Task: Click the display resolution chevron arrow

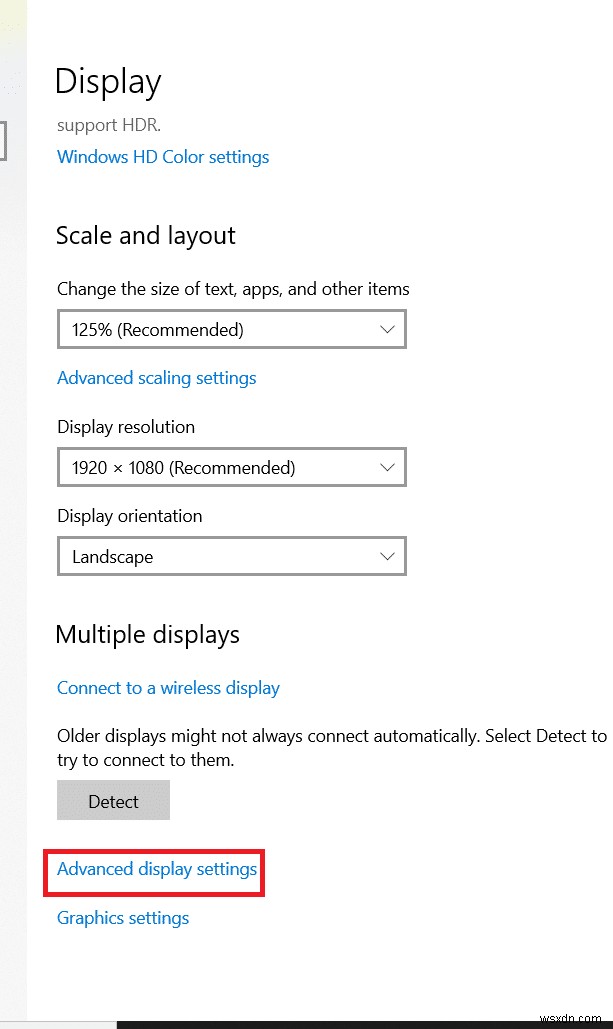Action: pos(388,467)
